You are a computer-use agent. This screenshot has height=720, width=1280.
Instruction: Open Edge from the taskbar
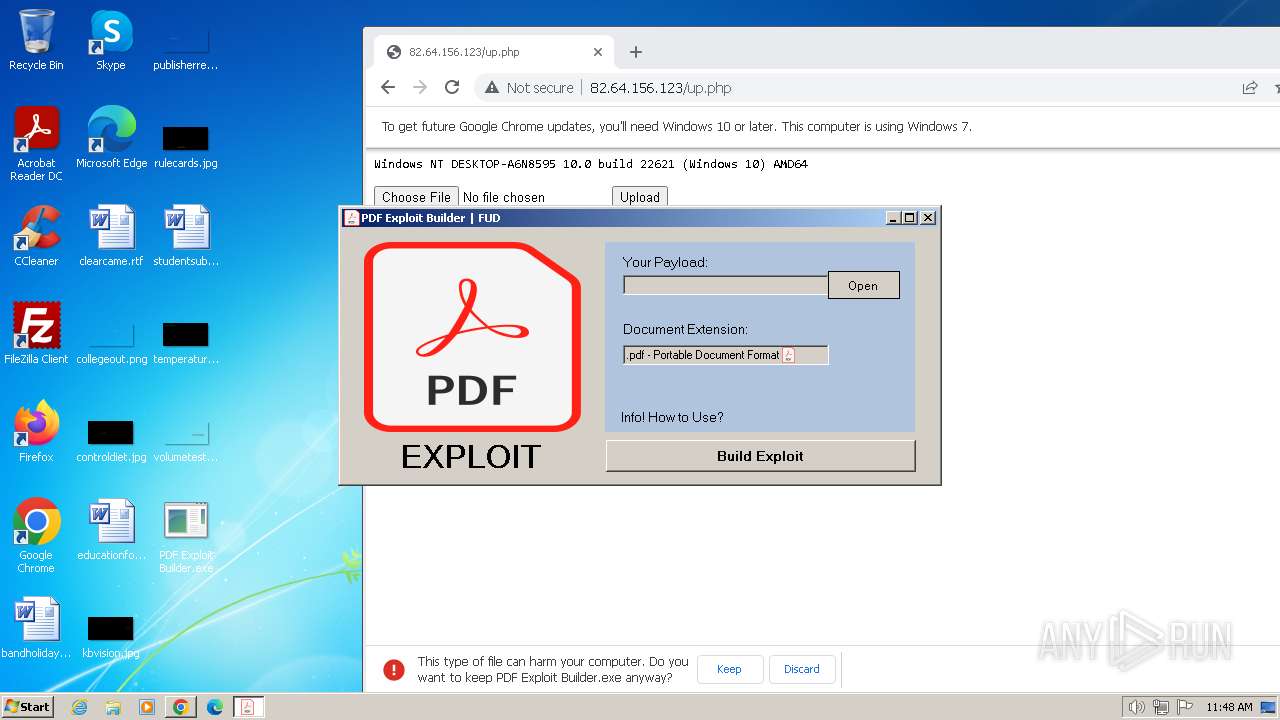click(x=214, y=707)
